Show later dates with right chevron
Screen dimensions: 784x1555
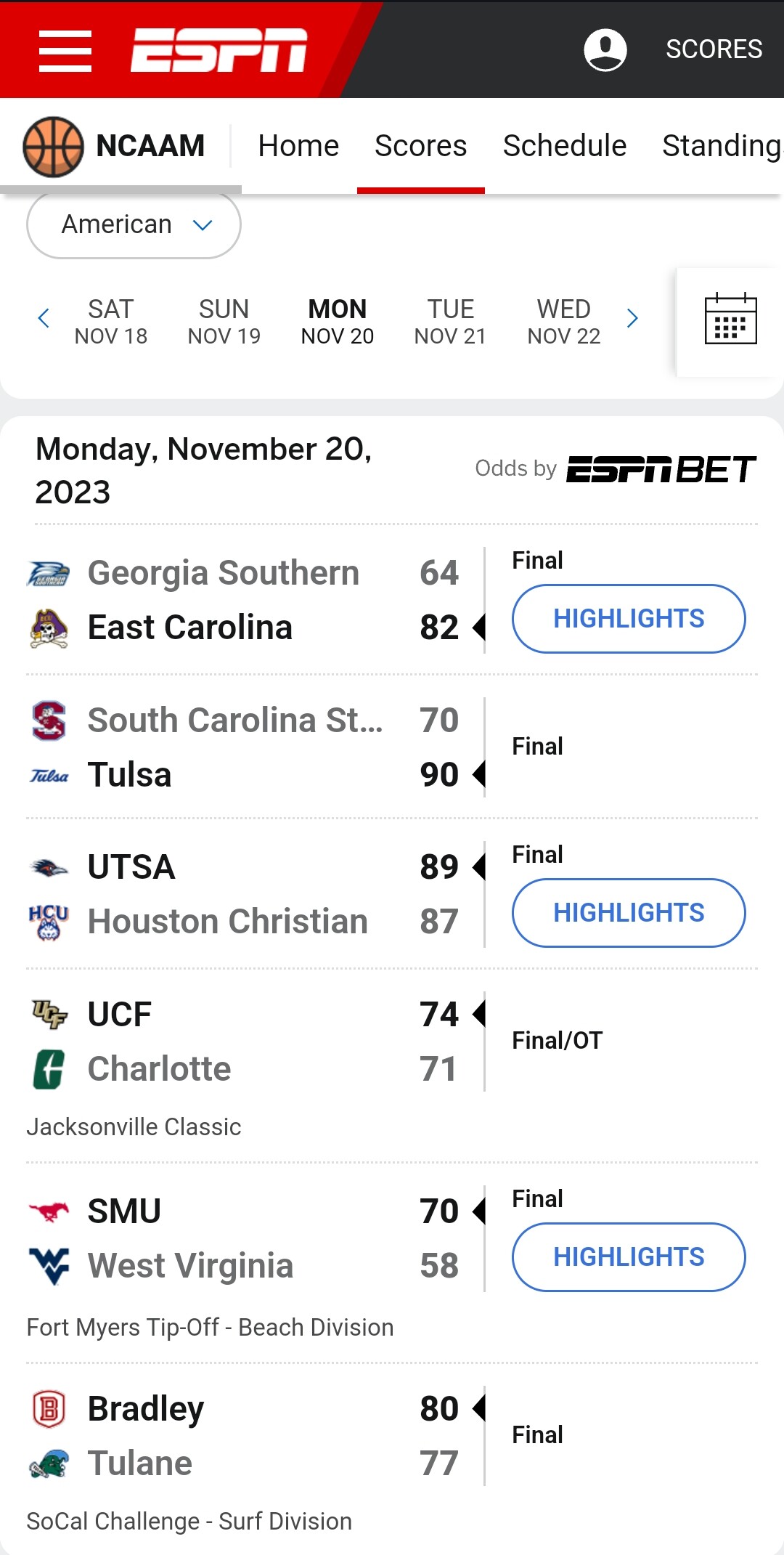pos(632,318)
